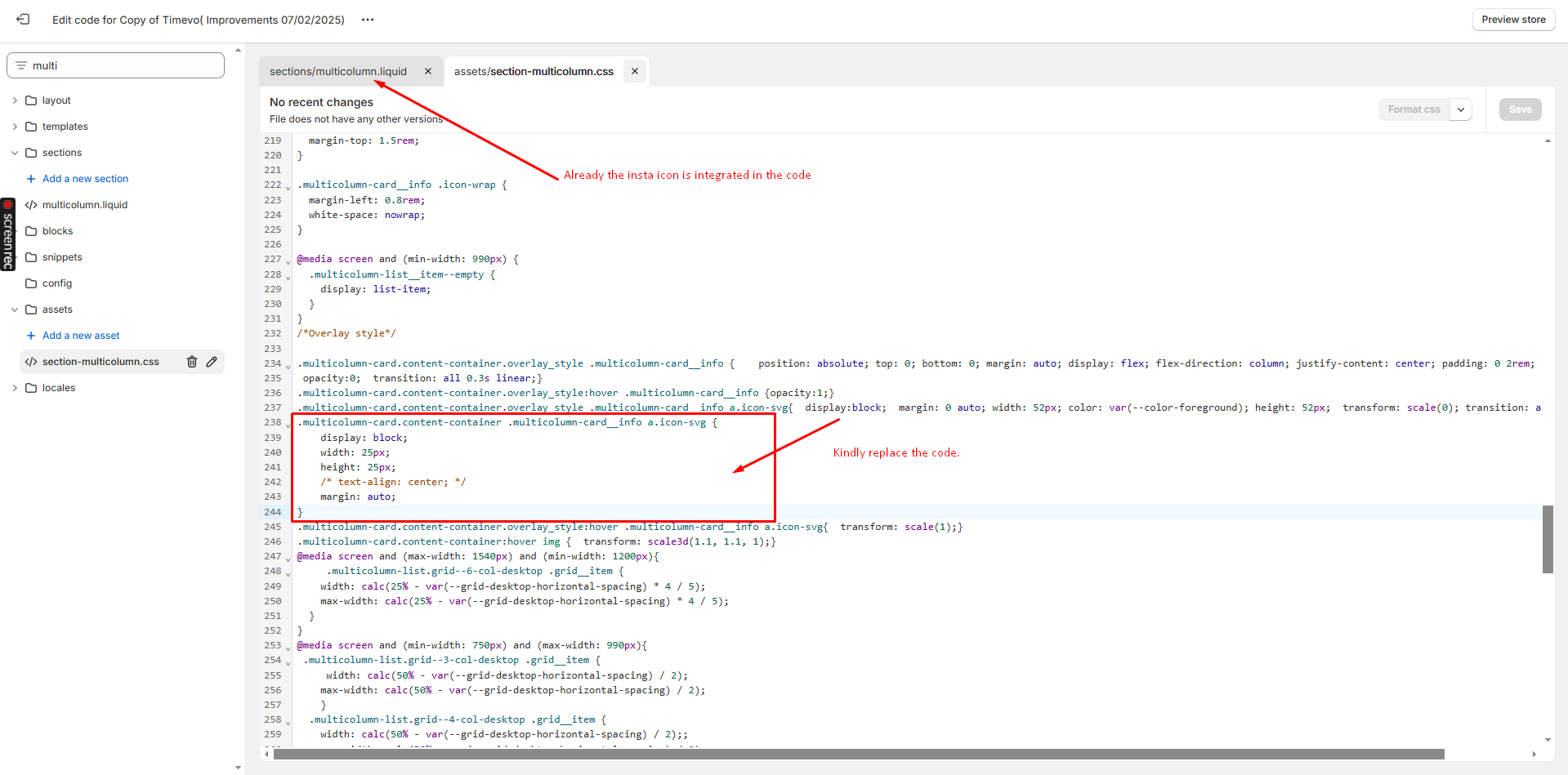1568x775 pixels.
Task: Click the sidebar scroll up arrow
Action: click(x=238, y=51)
